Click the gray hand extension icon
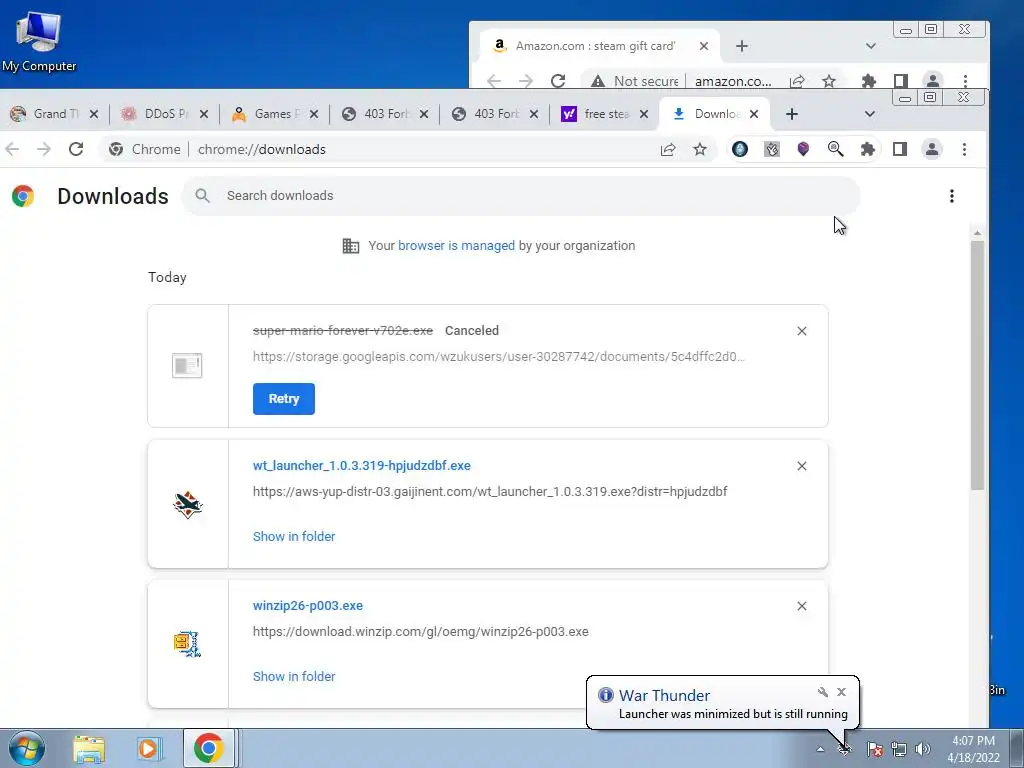Screen dimensions: 1024x768 (771, 149)
